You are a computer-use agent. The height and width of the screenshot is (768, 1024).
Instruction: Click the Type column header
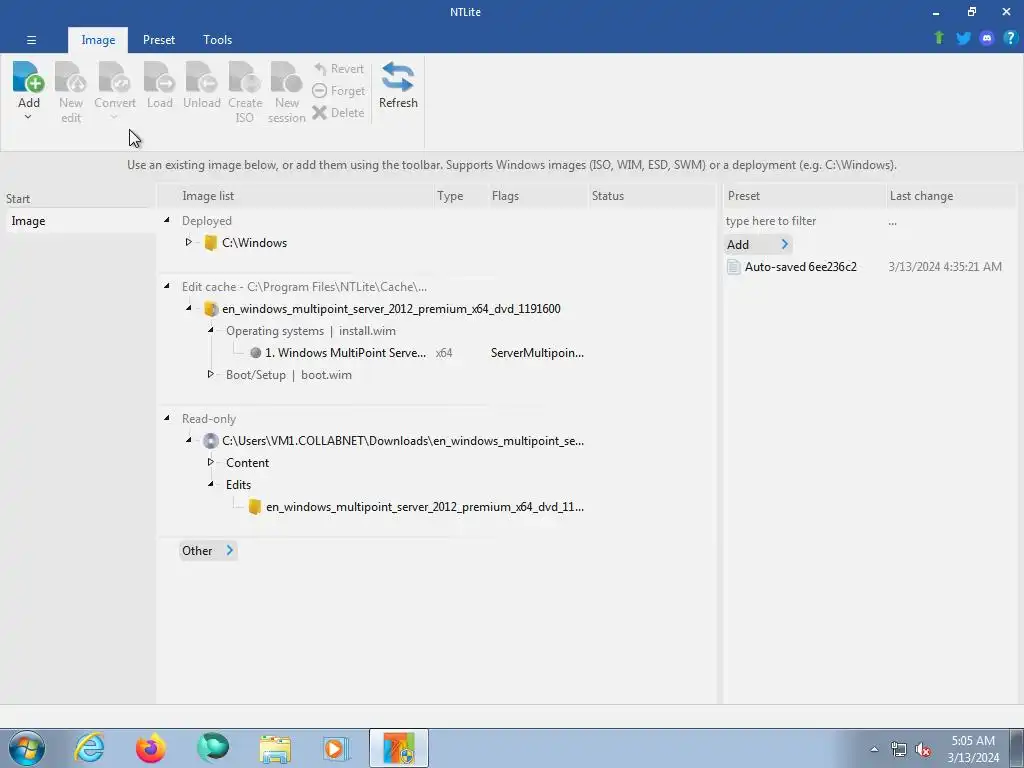[462, 196]
